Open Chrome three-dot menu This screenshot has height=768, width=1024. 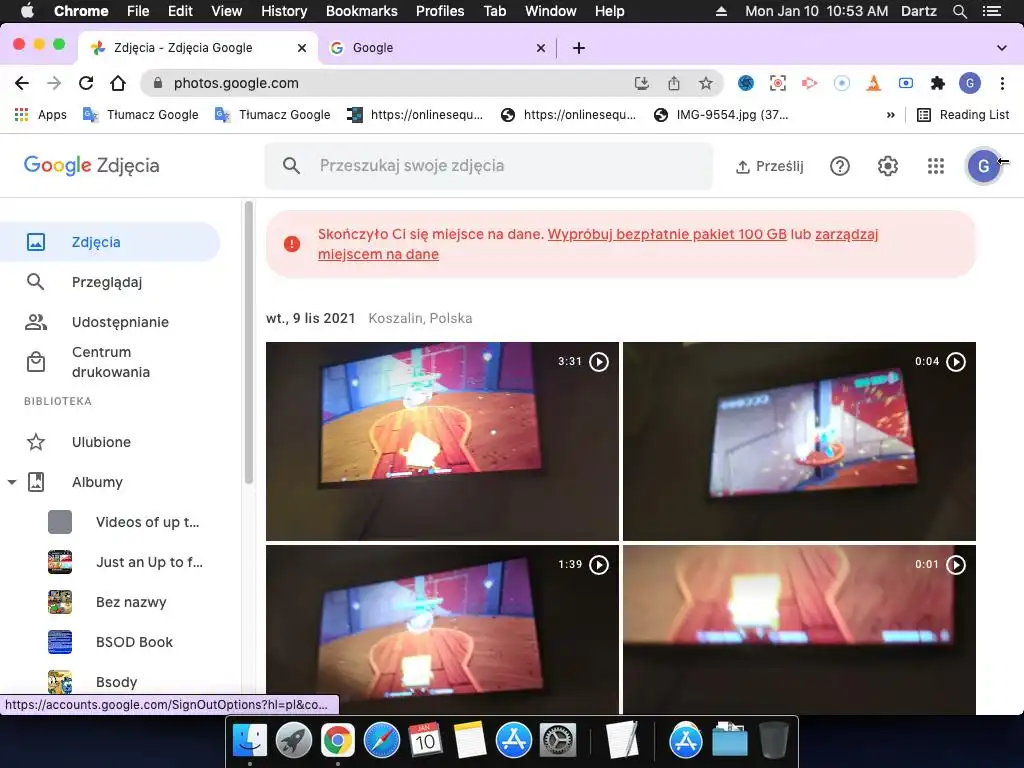(x=1002, y=83)
